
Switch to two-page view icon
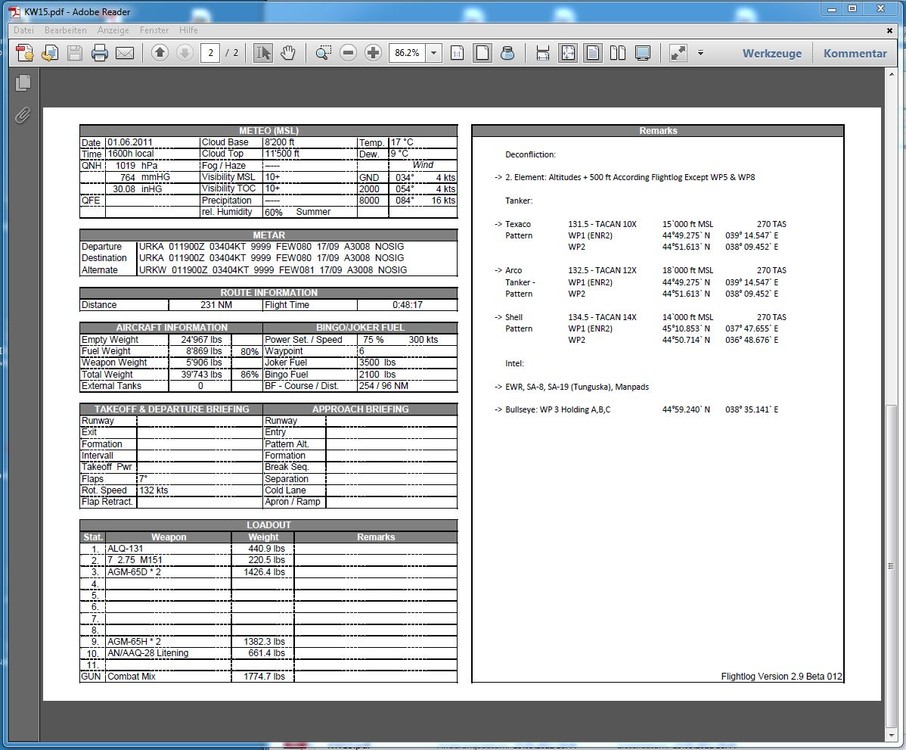(618, 53)
